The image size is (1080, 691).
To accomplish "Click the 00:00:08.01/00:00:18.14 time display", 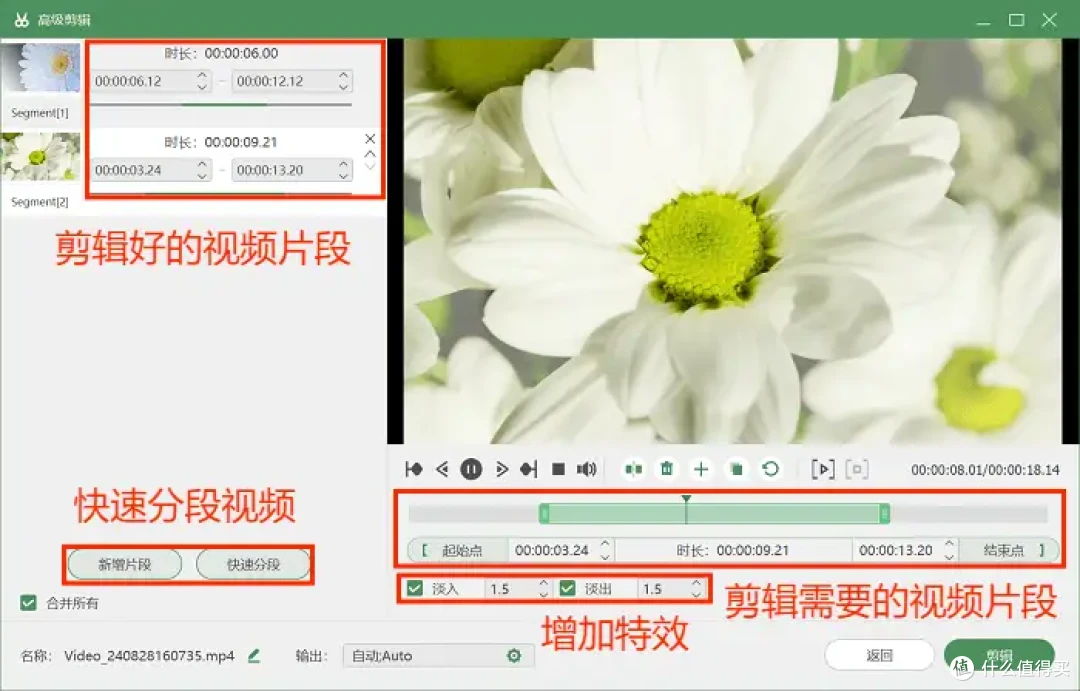I will pos(985,470).
